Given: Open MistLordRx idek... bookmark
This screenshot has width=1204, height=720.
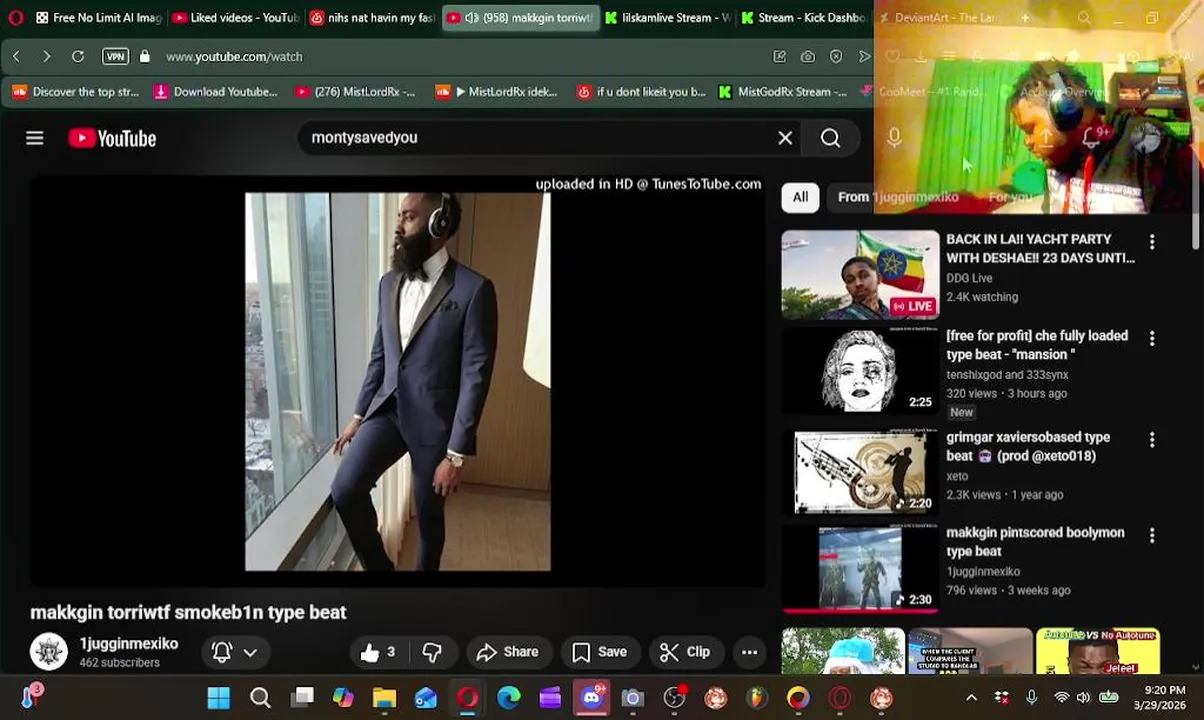Looking at the screenshot, I should click(497, 92).
